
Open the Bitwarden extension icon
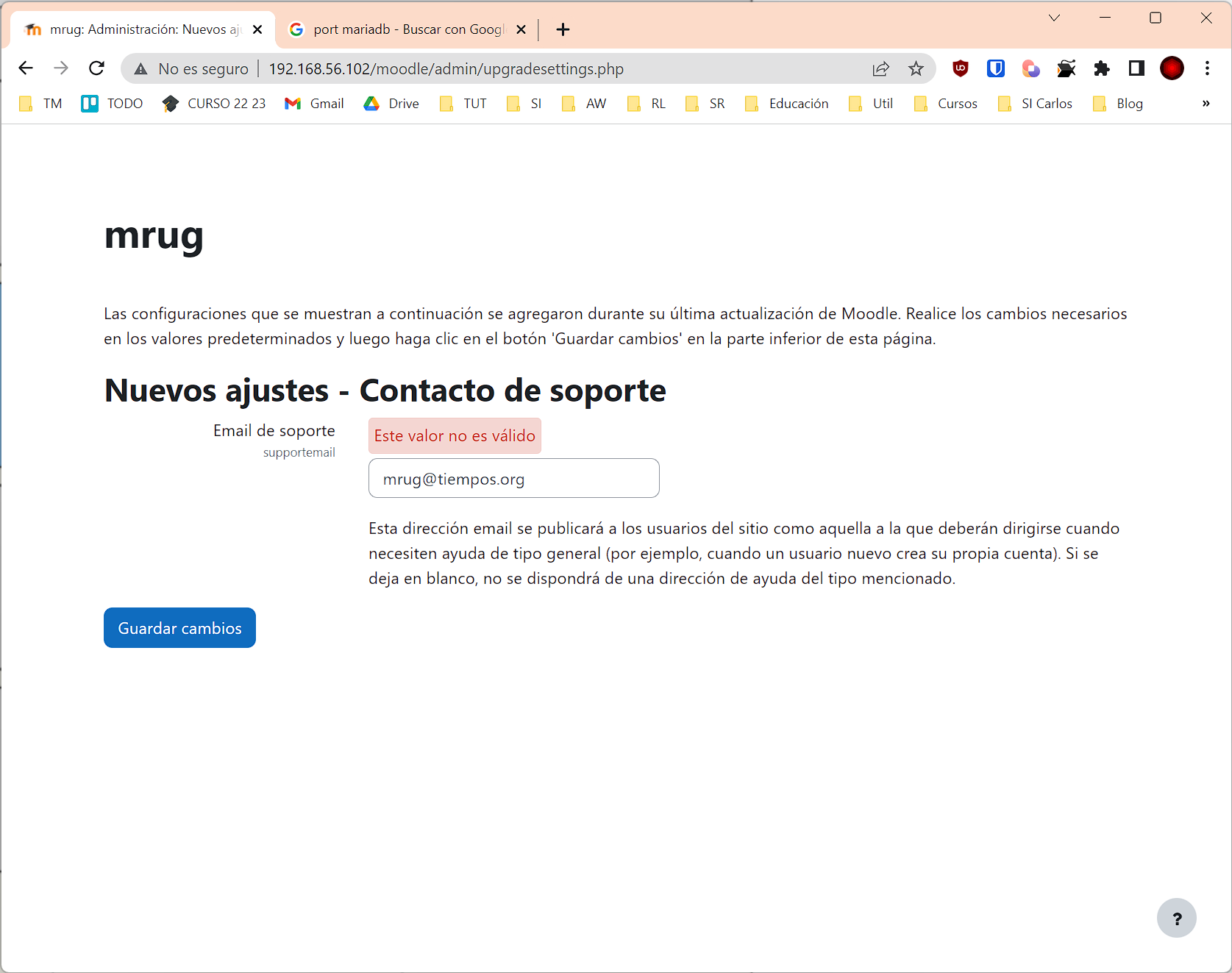(995, 68)
